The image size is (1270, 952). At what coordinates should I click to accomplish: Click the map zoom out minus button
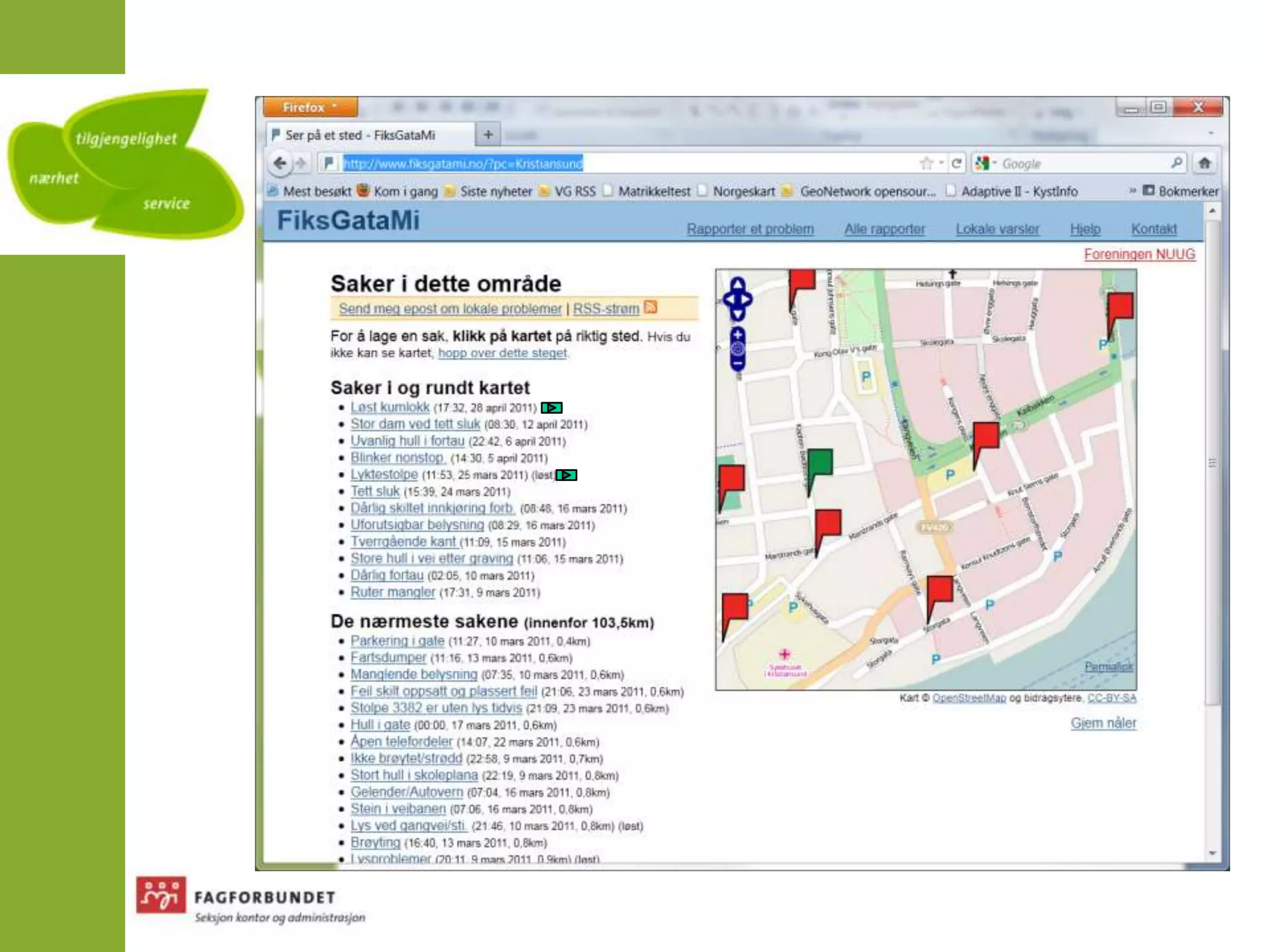pos(737,364)
